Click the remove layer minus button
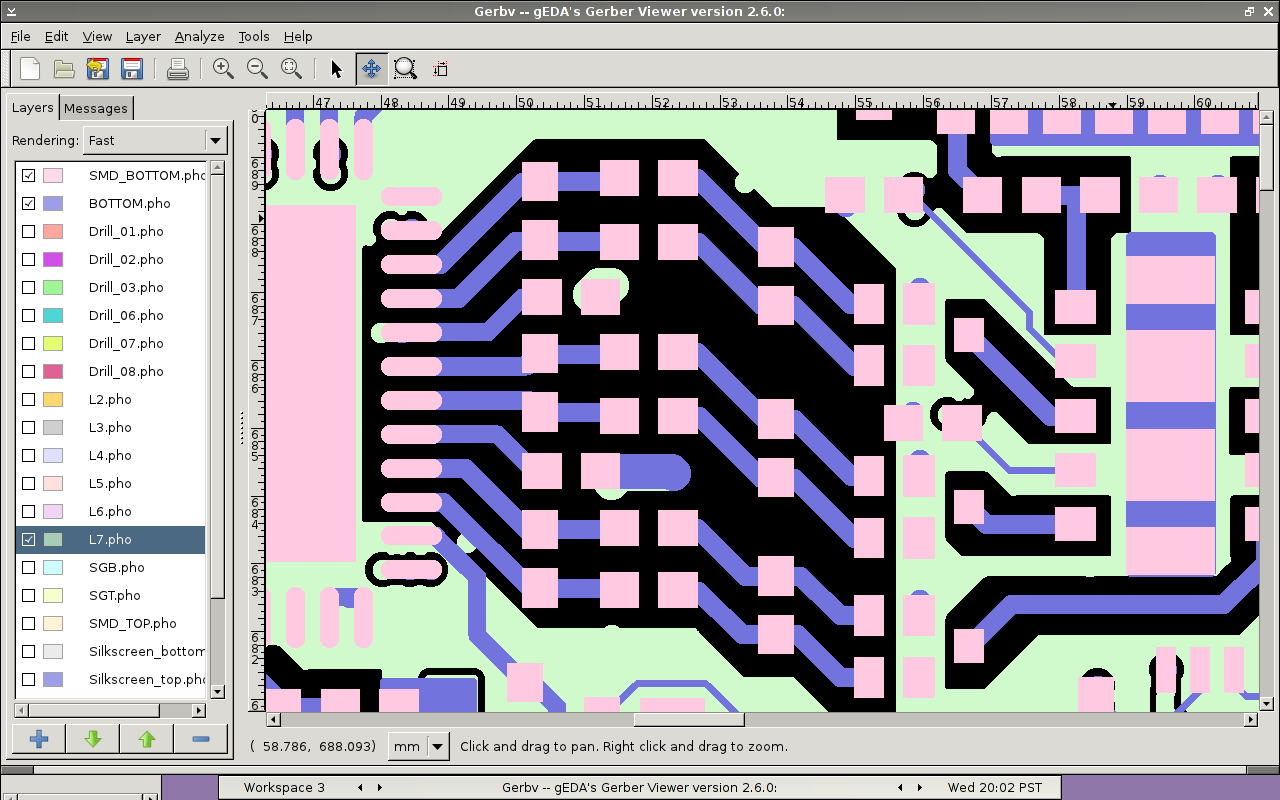Image resolution: width=1280 pixels, height=800 pixels. tap(200, 739)
